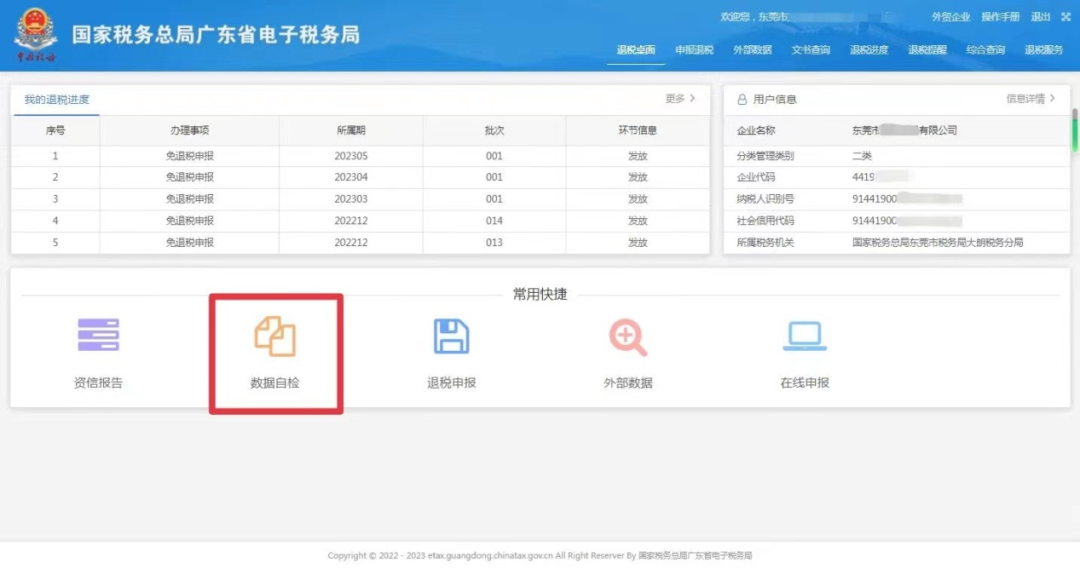Click the batch cell 014
The width and height of the screenshot is (1080, 569).
[494, 220]
